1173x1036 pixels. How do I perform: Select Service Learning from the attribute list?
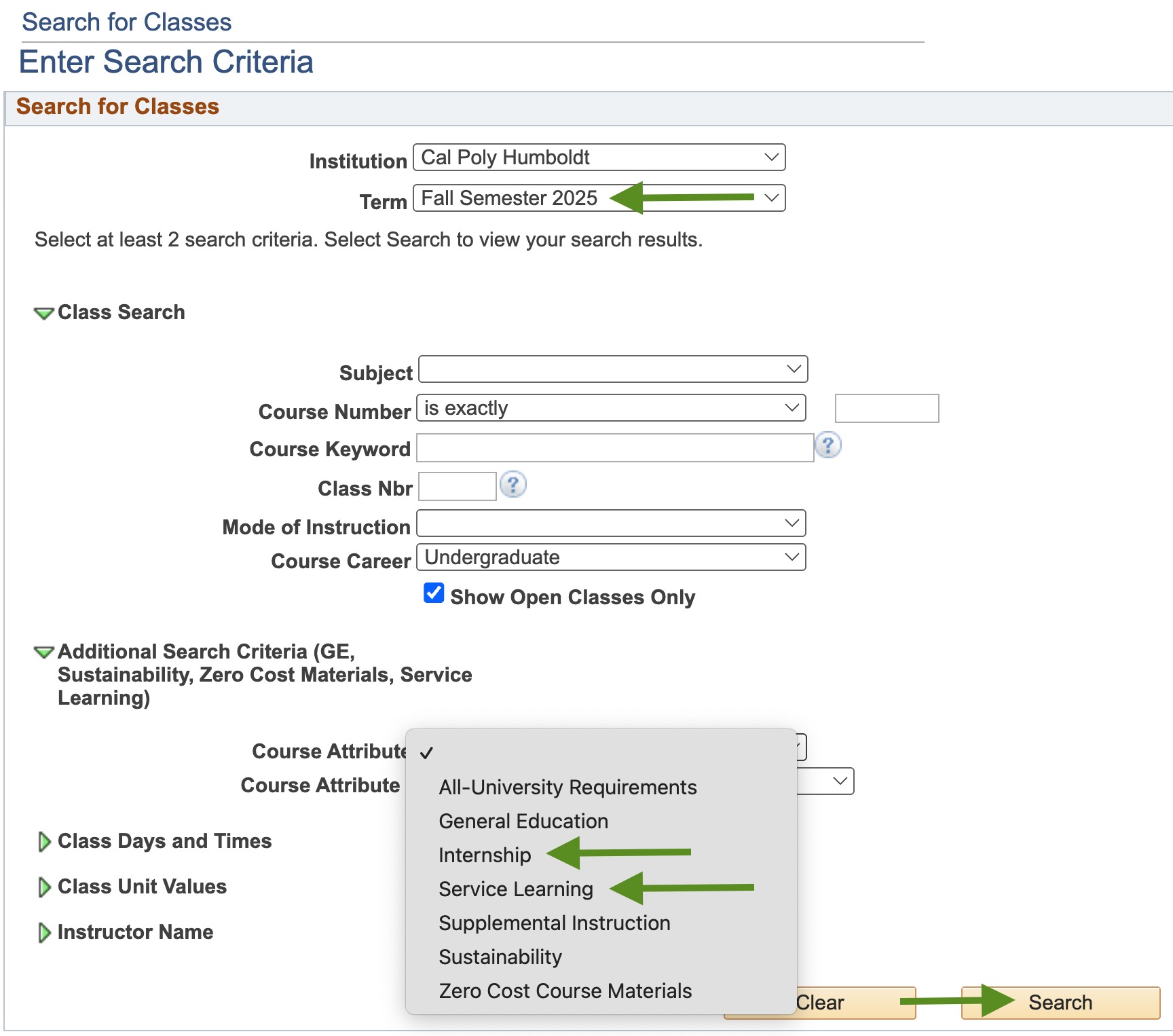coord(515,889)
